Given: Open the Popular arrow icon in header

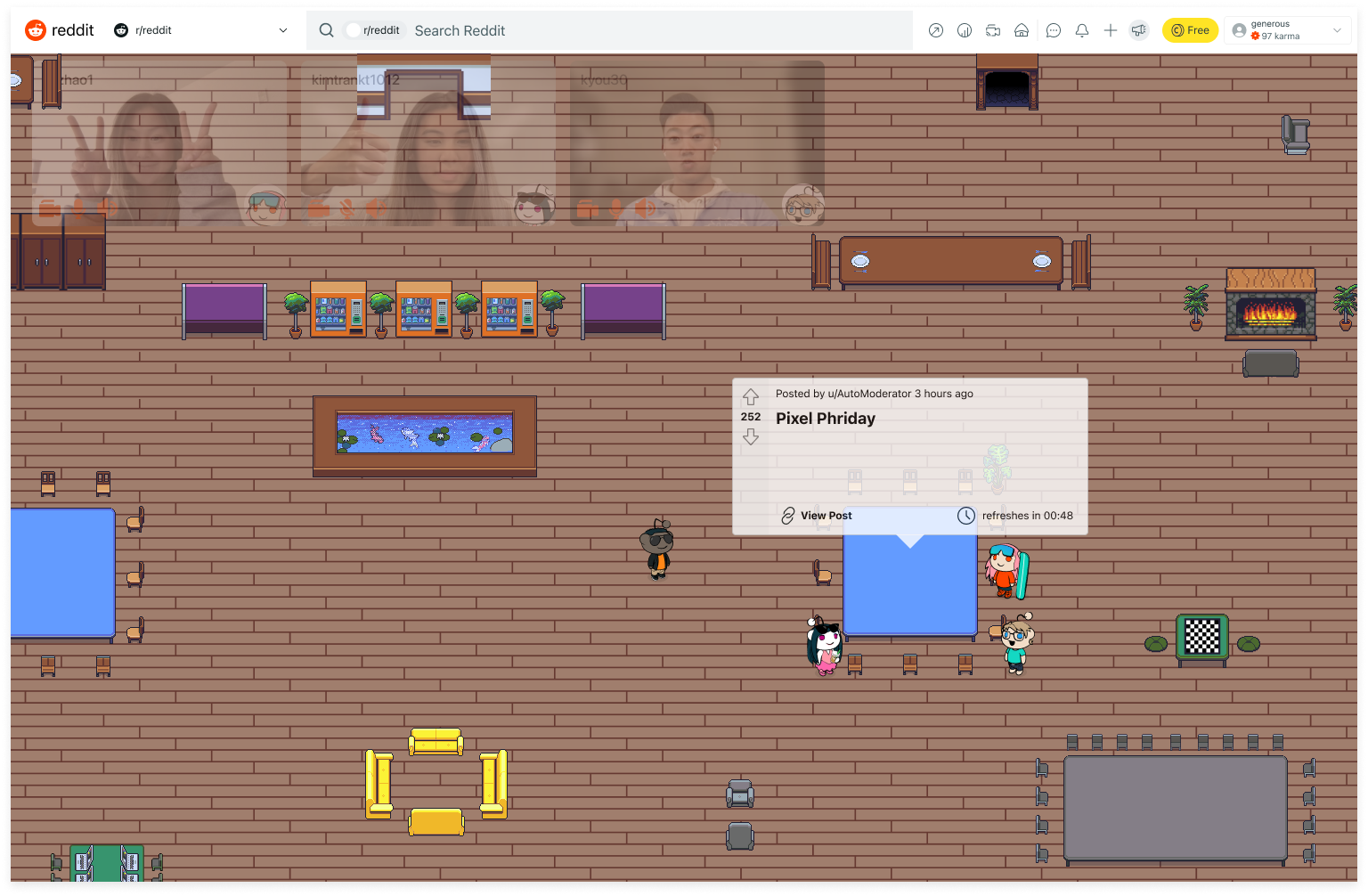Looking at the screenshot, I should click(x=935, y=30).
